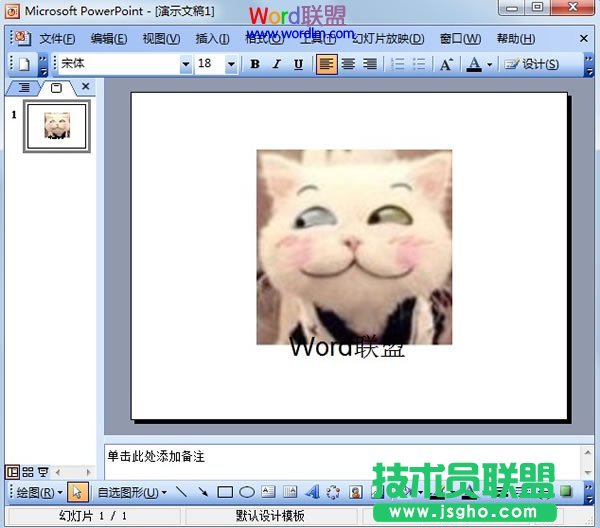
Task: Insert WordArt
Action: 312,492
